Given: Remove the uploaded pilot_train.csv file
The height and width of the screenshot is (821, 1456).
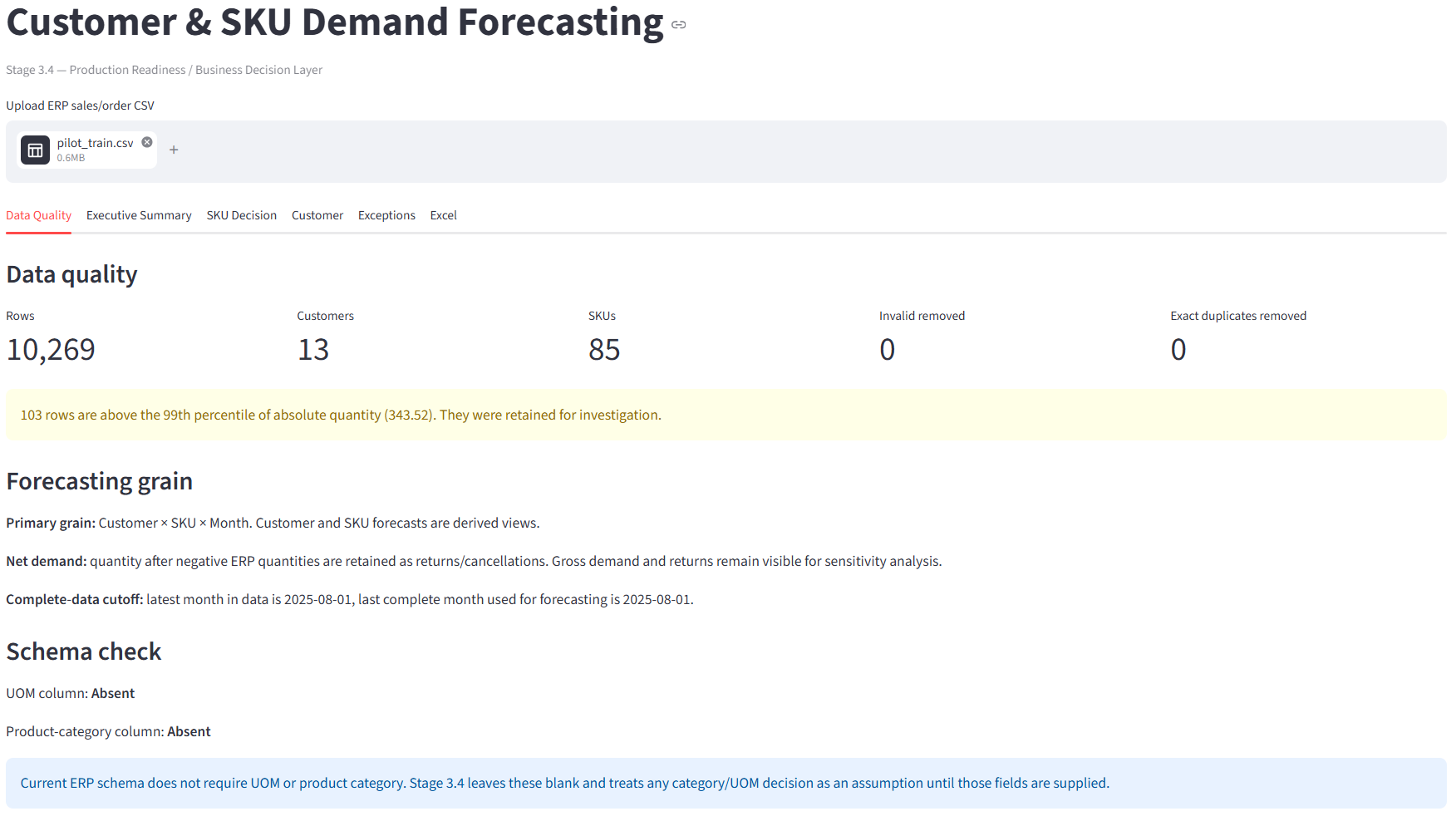Looking at the screenshot, I should pyautogui.click(x=147, y=142).
